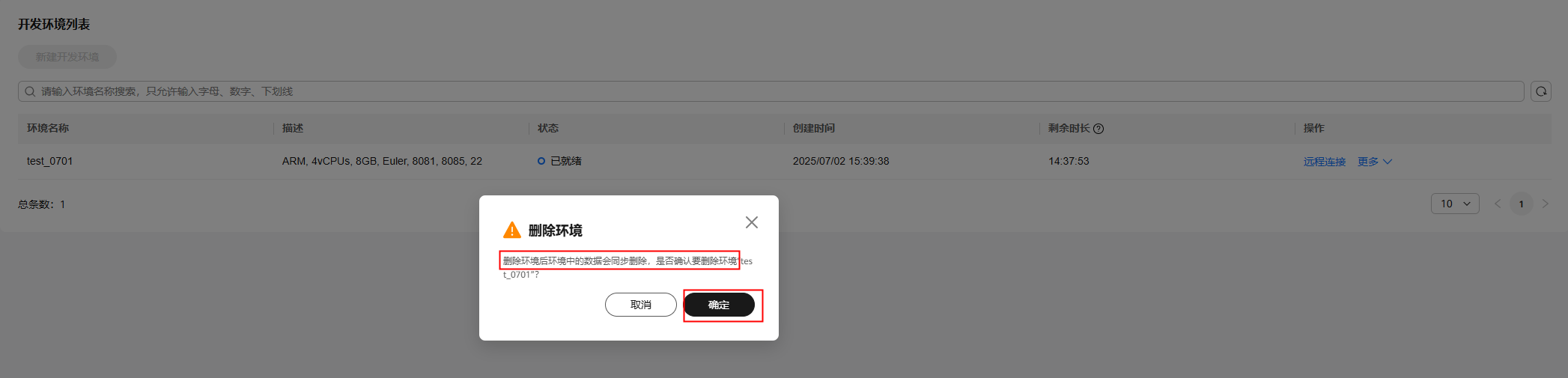Click the refresh icon beside search bar
Viewport: 1568px width, 378px height.
(x=1541, y=91)
